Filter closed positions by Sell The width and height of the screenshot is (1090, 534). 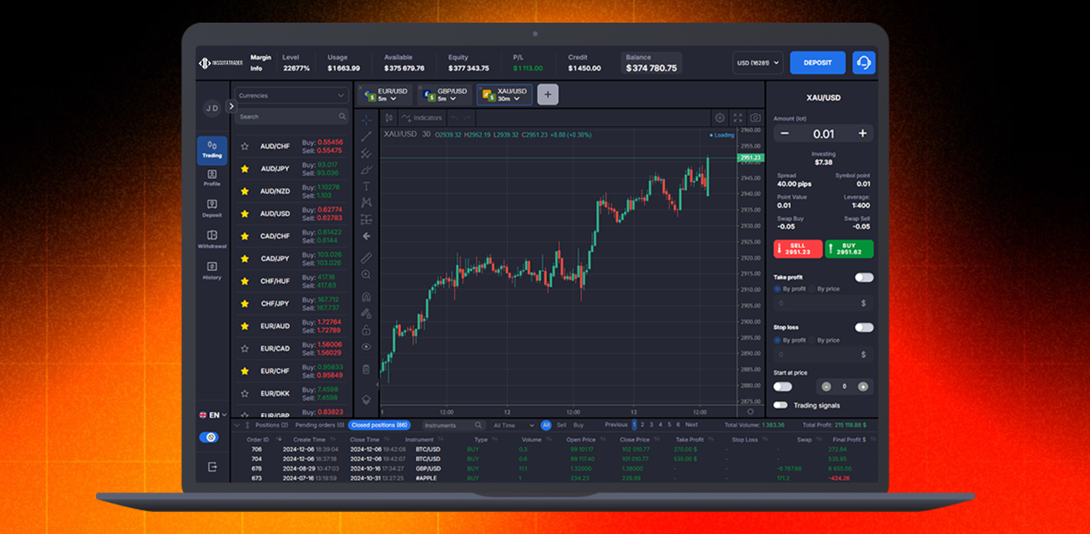562,425
